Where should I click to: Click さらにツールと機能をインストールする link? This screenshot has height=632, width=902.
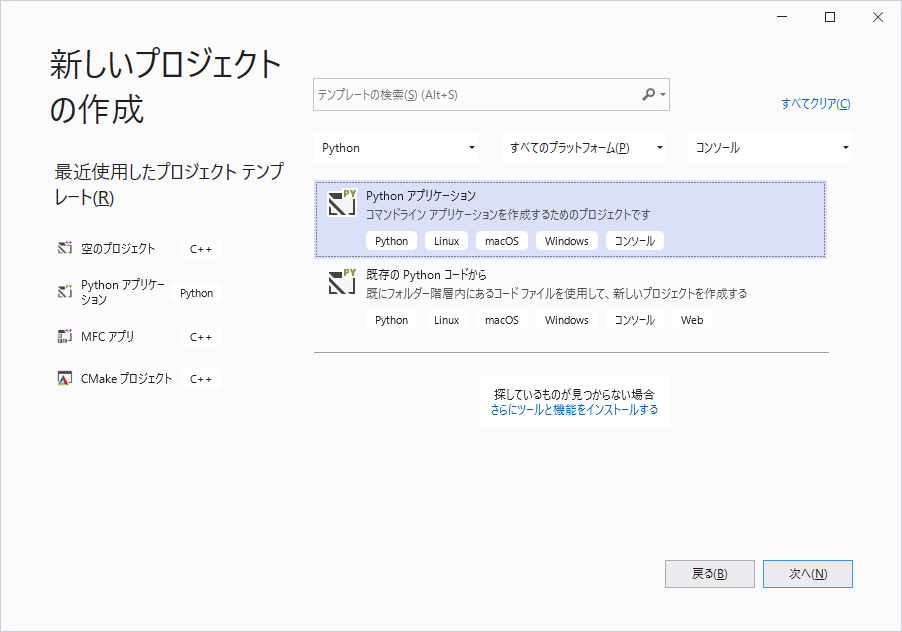574,409
